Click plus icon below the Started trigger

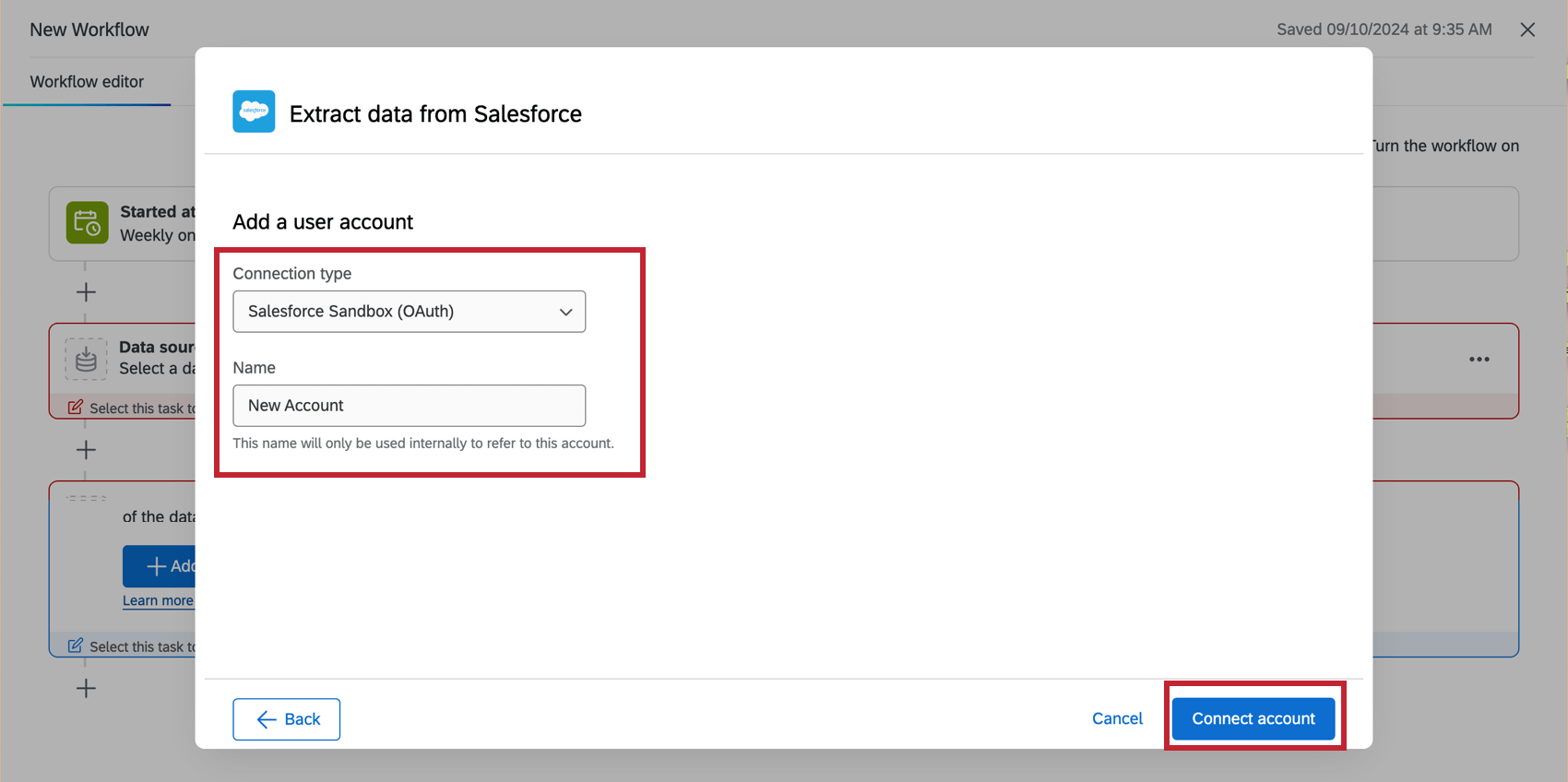coord(86,292)
